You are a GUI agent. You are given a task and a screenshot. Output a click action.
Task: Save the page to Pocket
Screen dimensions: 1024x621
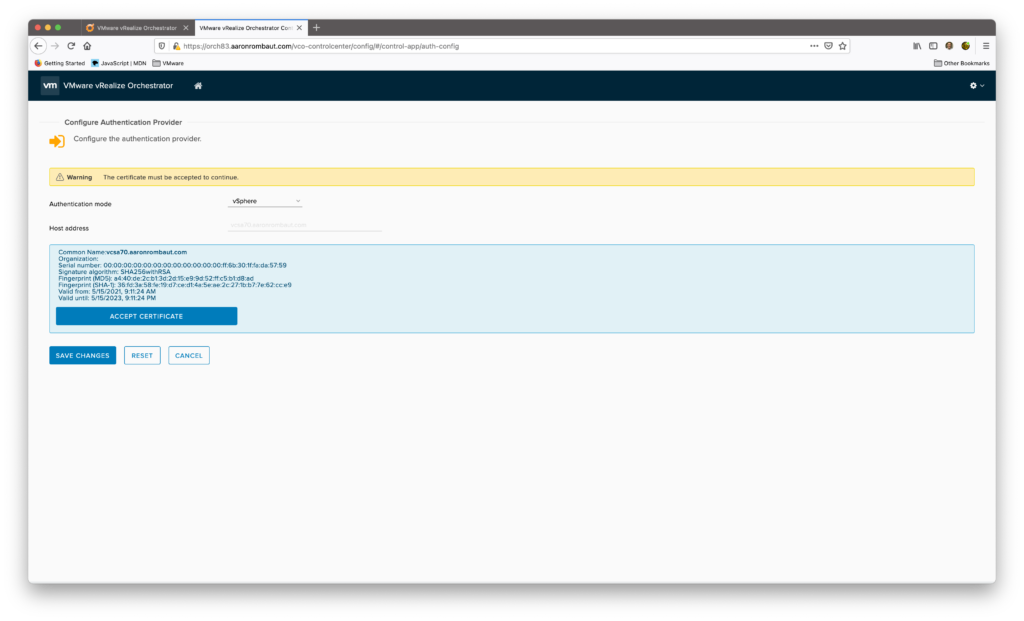click(828, 46)
